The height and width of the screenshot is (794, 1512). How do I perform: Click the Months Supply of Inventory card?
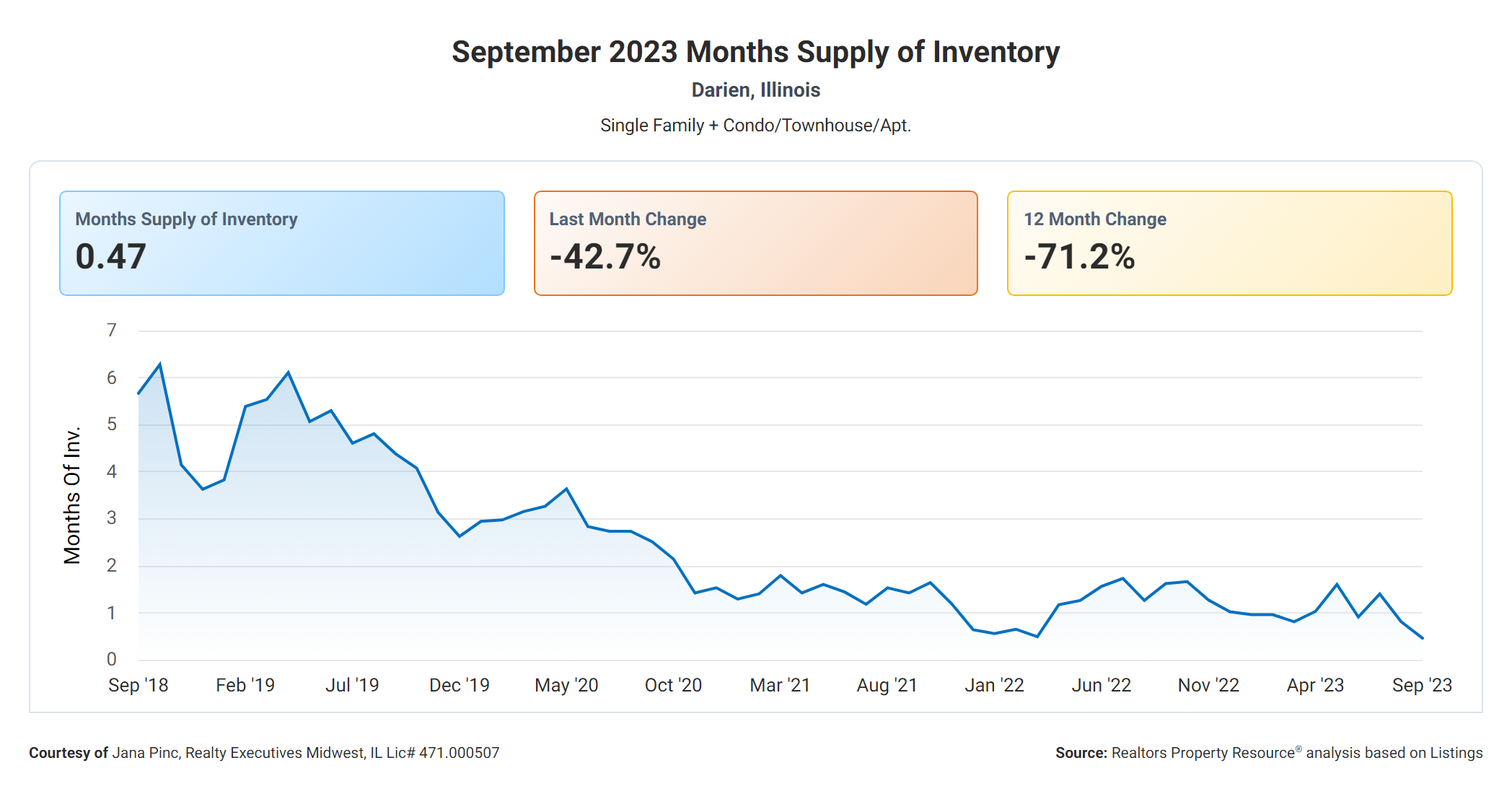click(x=281, y=243)
